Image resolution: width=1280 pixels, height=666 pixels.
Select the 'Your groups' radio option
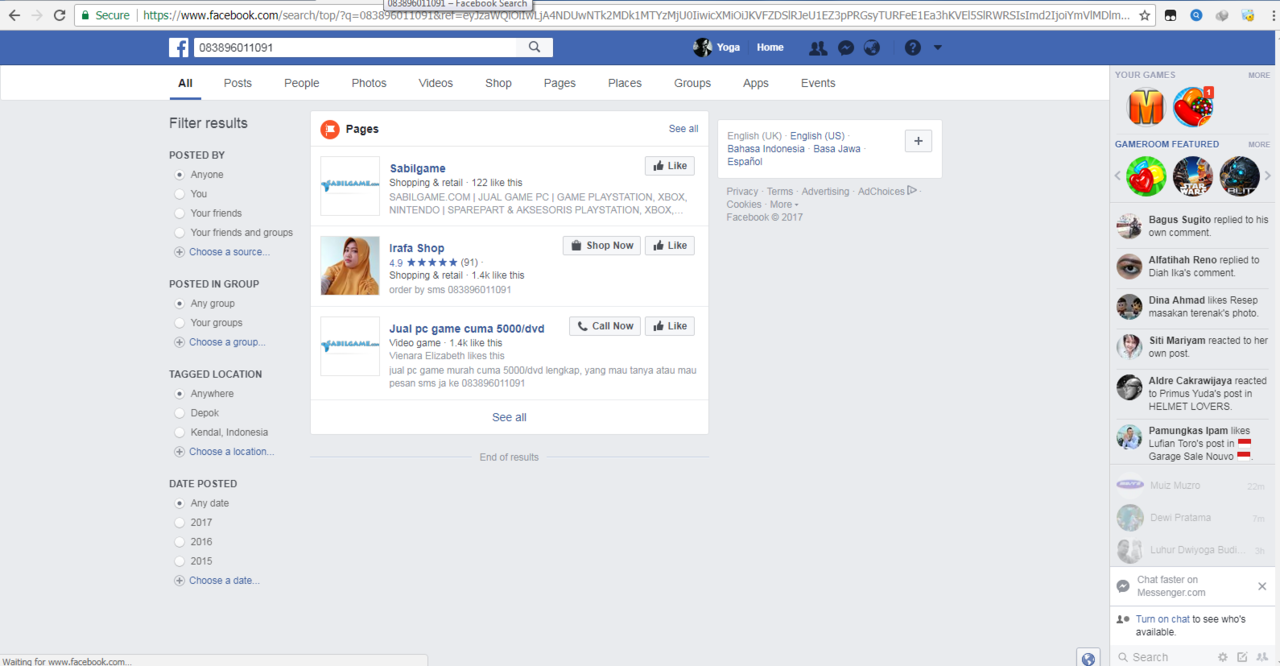click(180, 323)
